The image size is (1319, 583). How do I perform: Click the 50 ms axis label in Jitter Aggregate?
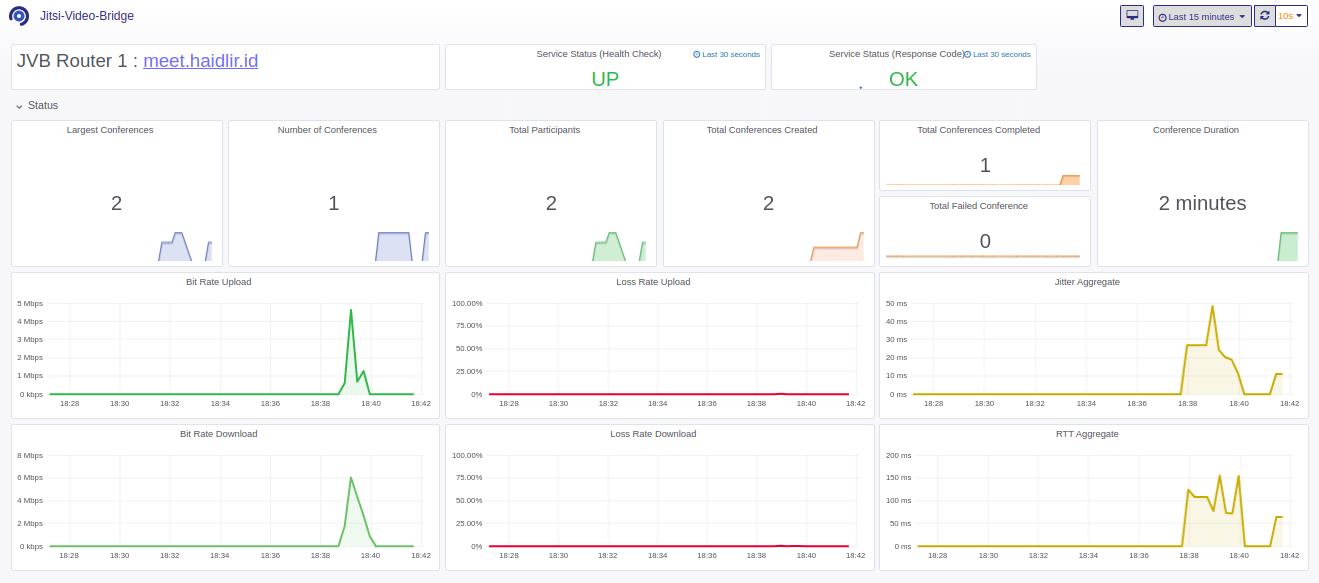tap(897, 303)
